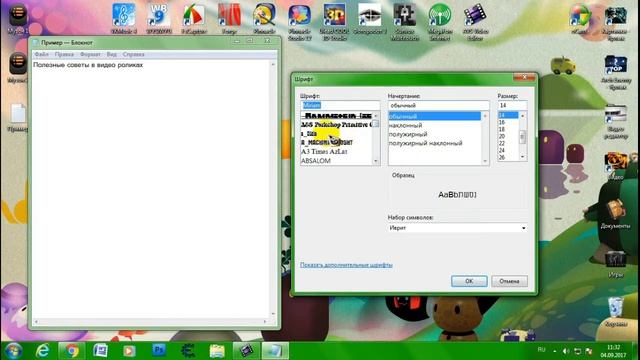Image resolution: width=640 pixels, height=360 pixels.
Task: Open the Набор символов dropdown
Action: click(x=457, y=228)
